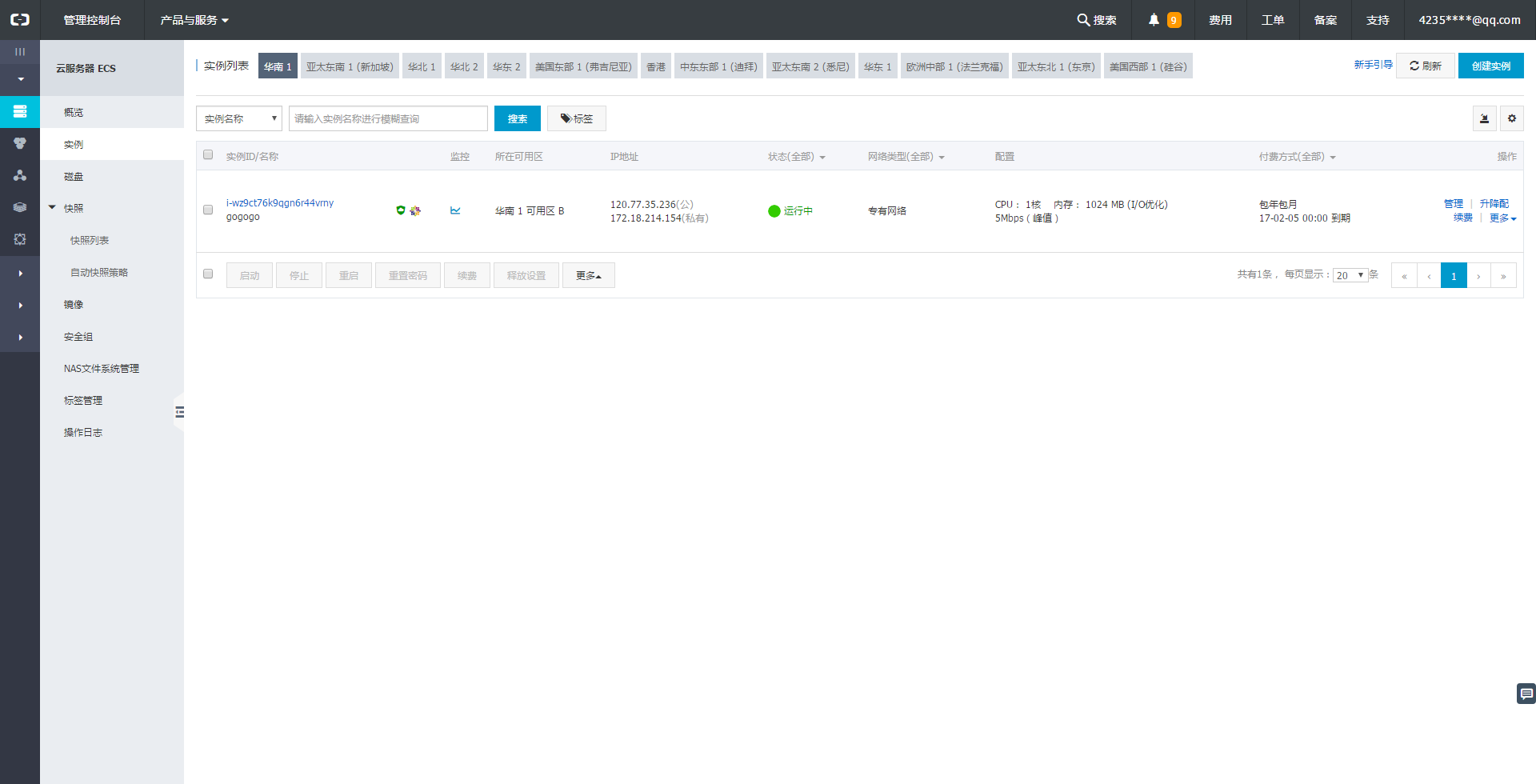Open the 更多 dropdown in instance row

(x=1502, y=218)
